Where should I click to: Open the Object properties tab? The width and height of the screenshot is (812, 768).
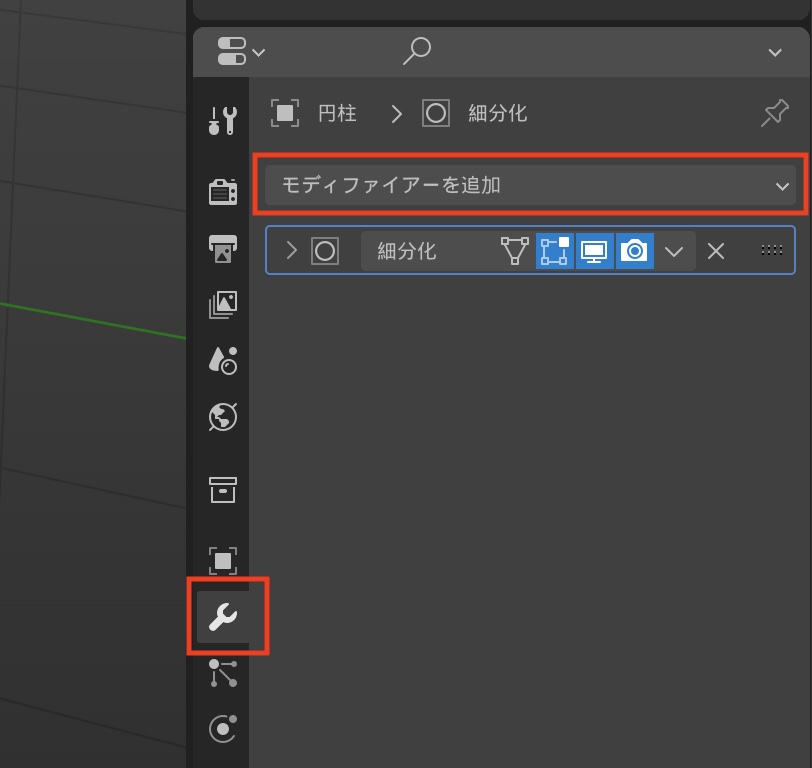(x=222, y=561)
